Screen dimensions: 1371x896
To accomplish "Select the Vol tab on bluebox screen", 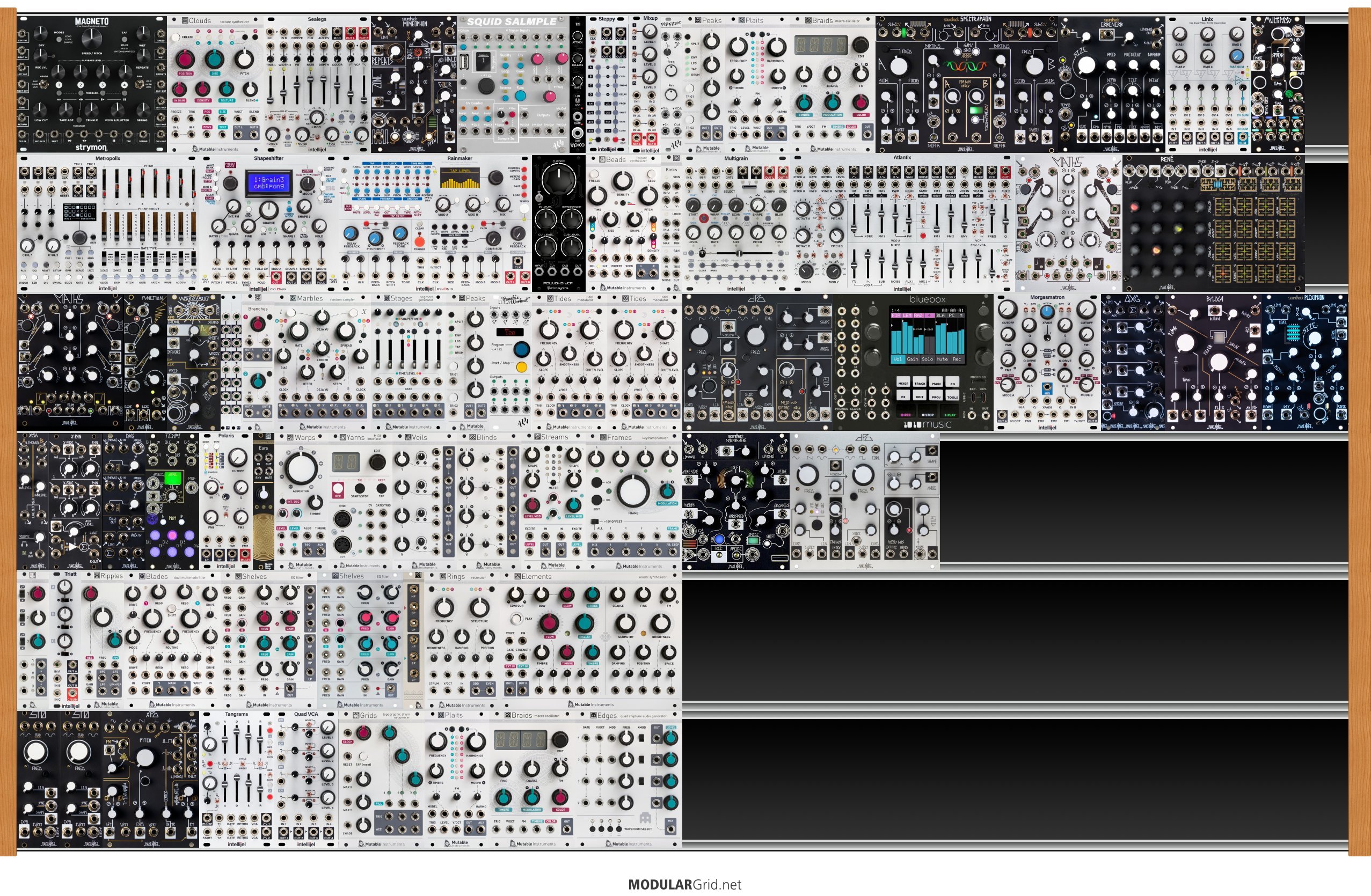I will (898, 359).
